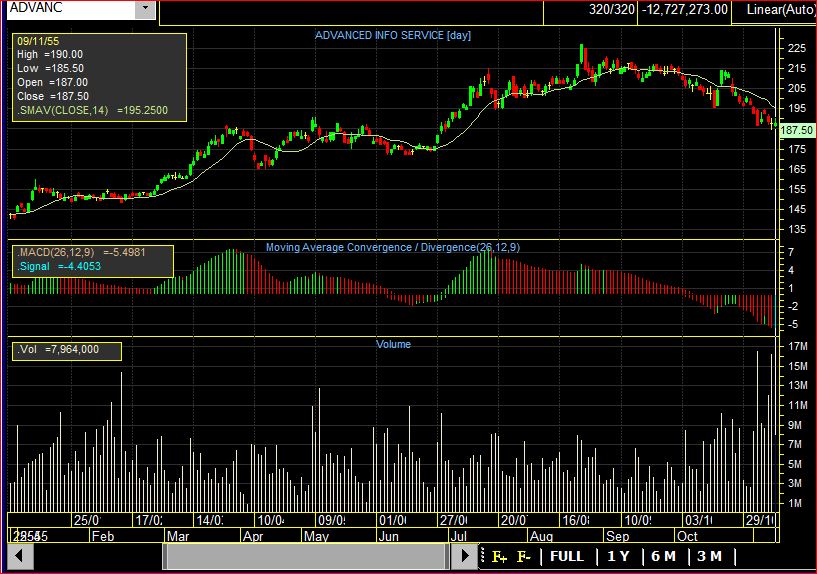Click the 205 price axis label
817x574 pixels.
[797, 89]
